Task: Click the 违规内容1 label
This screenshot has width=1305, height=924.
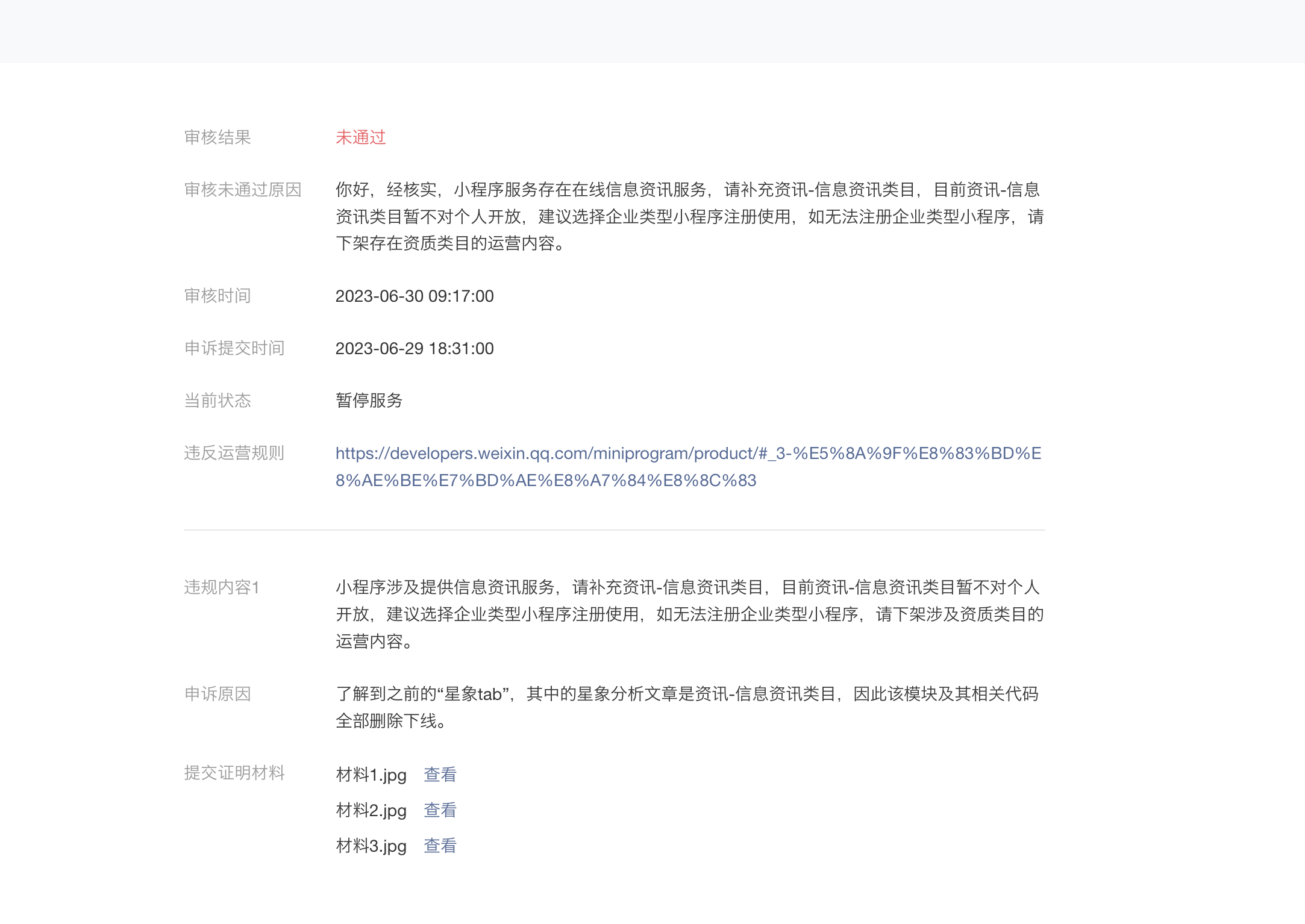Action: 222,587
